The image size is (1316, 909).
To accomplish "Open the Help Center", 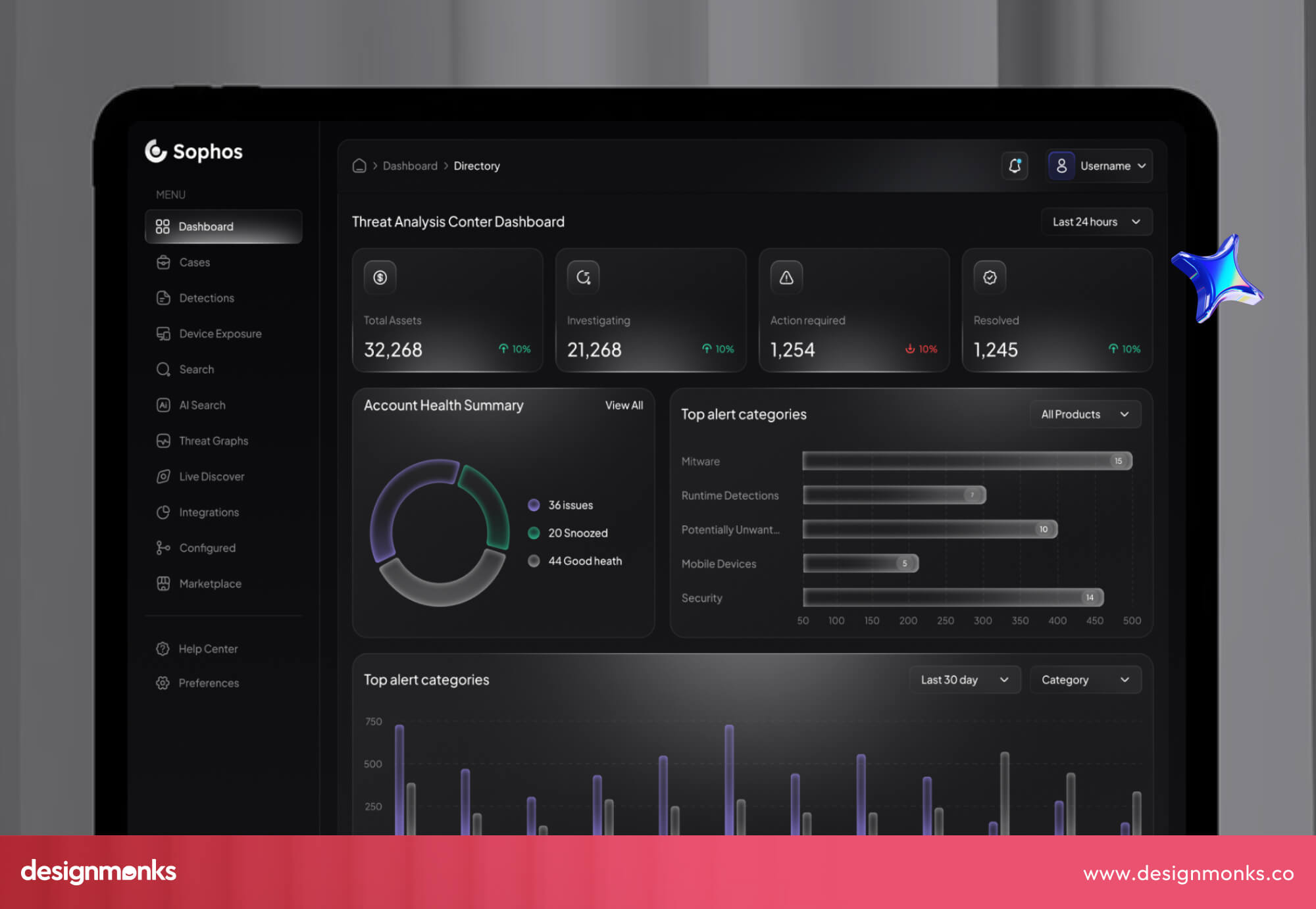I will (x=207, y=649).
